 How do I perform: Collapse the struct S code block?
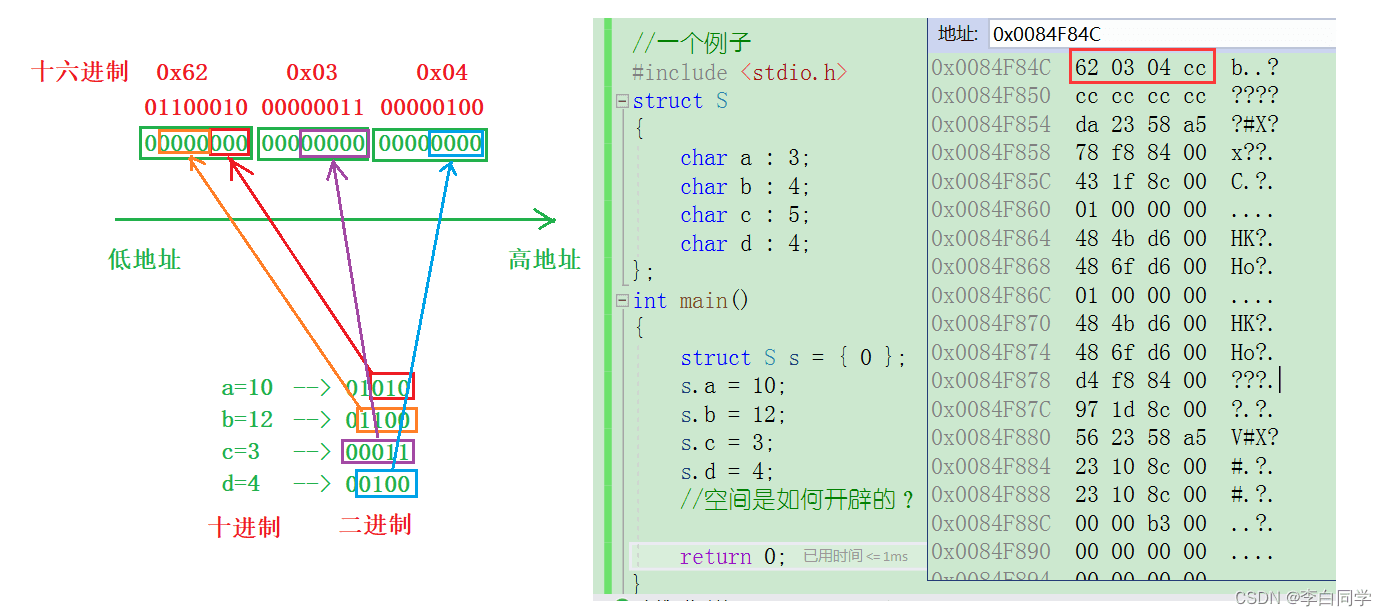[623, 101]
